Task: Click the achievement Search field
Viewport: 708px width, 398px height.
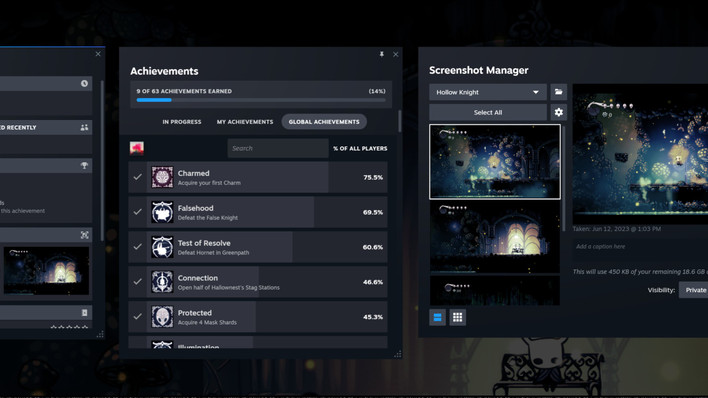Action: point(278,148)
